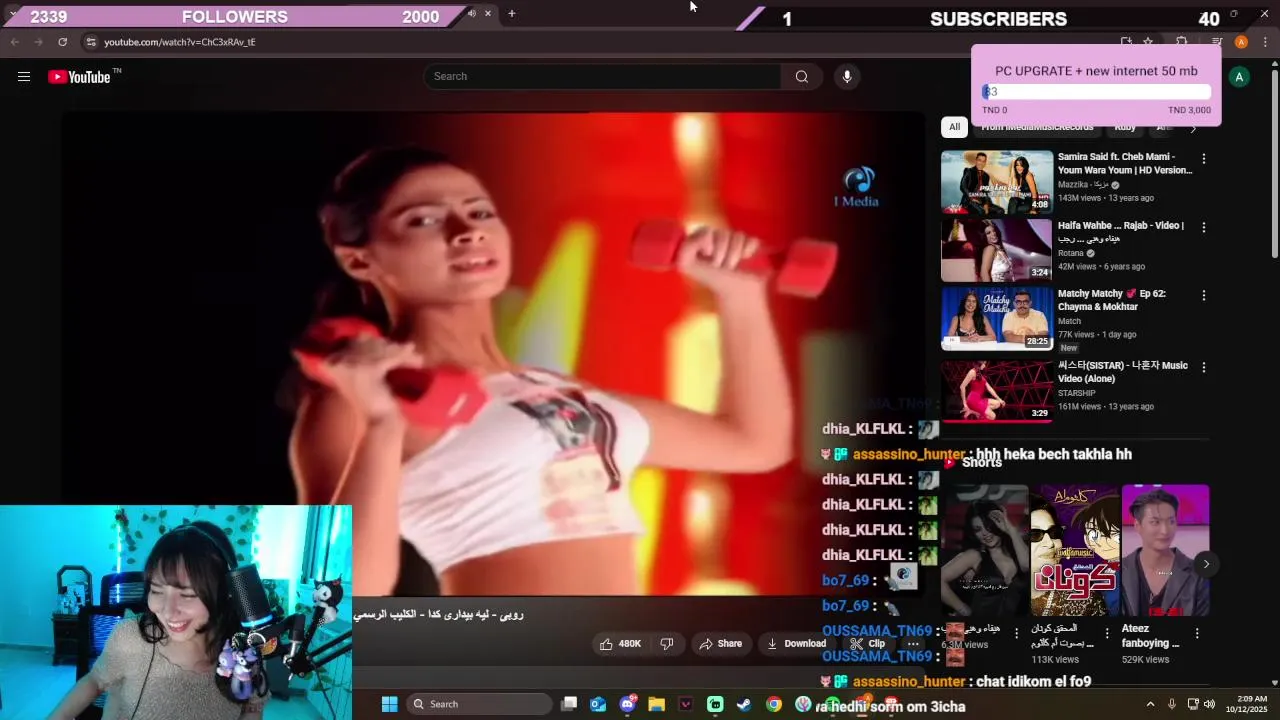This screenshot has height=720, width=1280.
Task: Show more filter chips with right chevron
Action: pyautogui.click(x=1193, y=128)
